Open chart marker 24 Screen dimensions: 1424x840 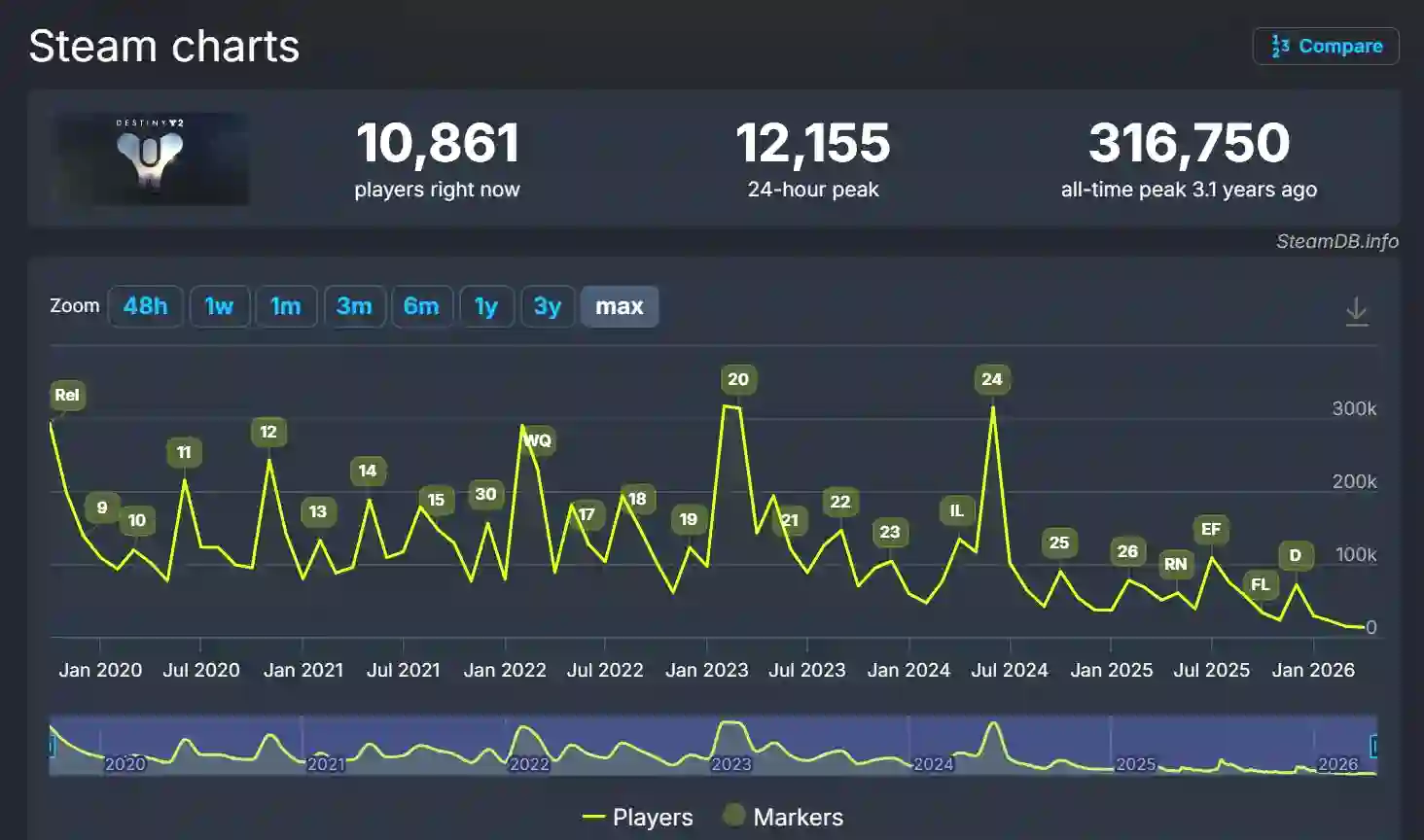[992, 379]
